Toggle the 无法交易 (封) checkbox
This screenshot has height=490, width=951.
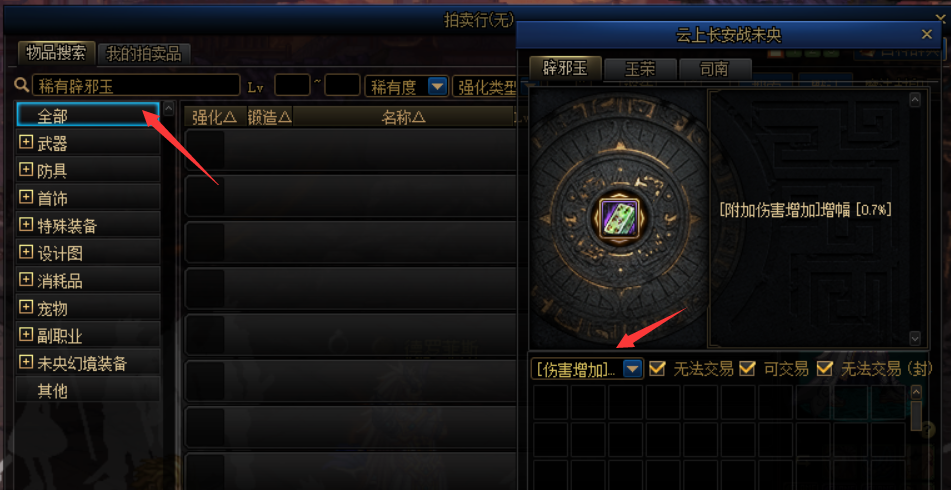(824, 368)
